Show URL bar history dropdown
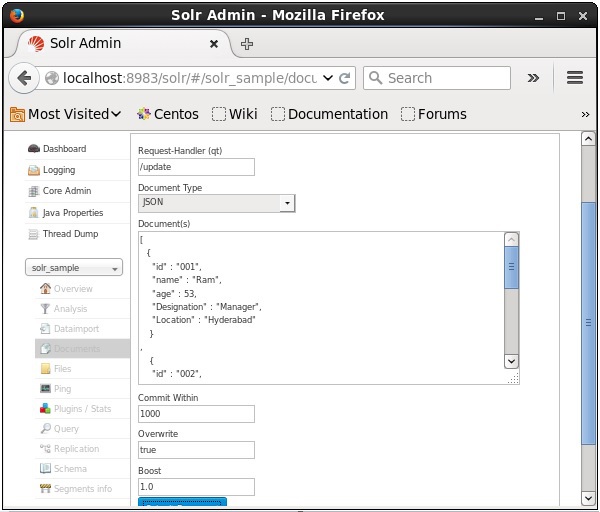The image size is (600, 512). (x=329, y=78)
